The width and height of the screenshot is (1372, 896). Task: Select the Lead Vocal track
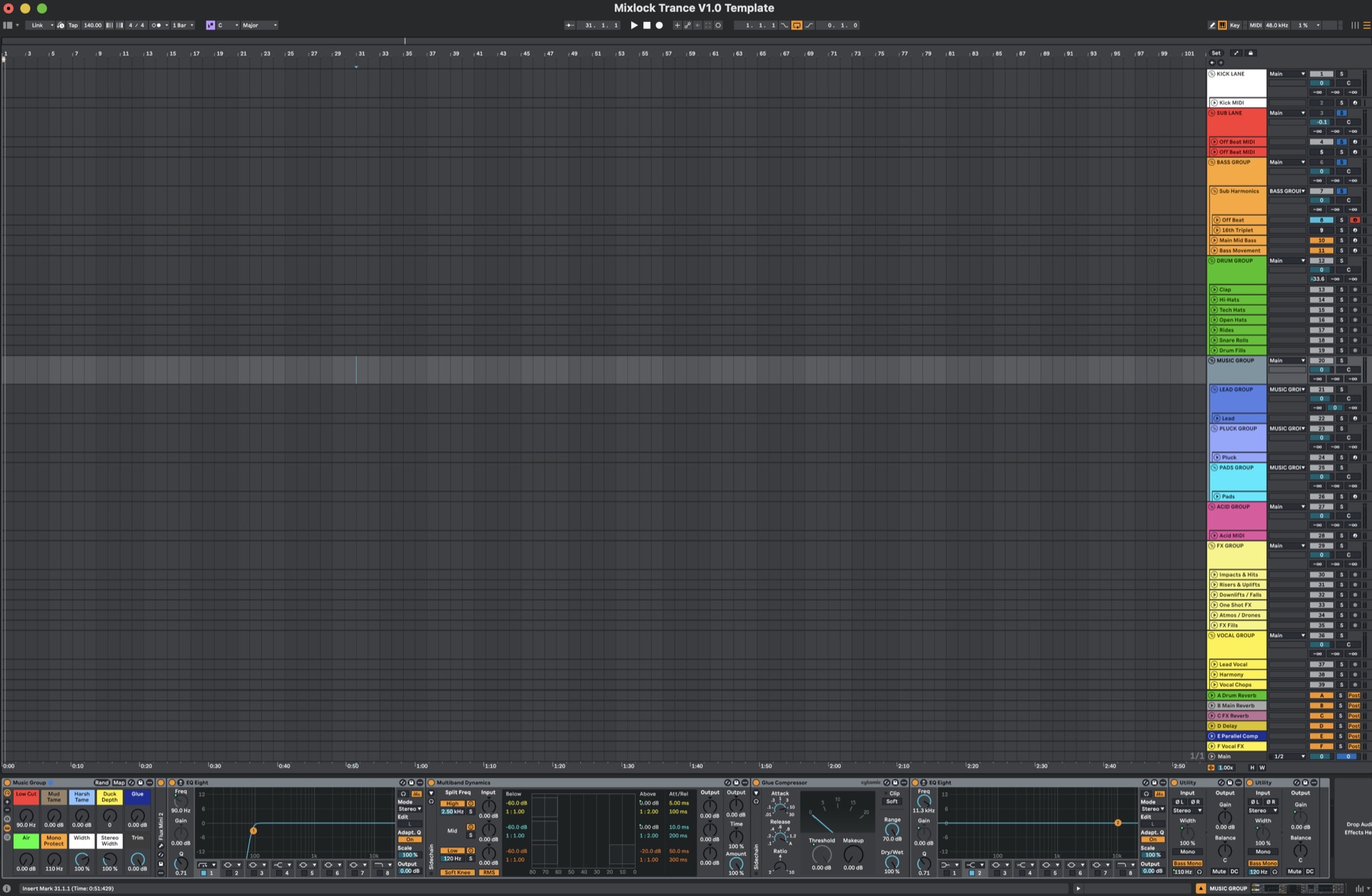pyautogui.click(x=1237, y=664)
